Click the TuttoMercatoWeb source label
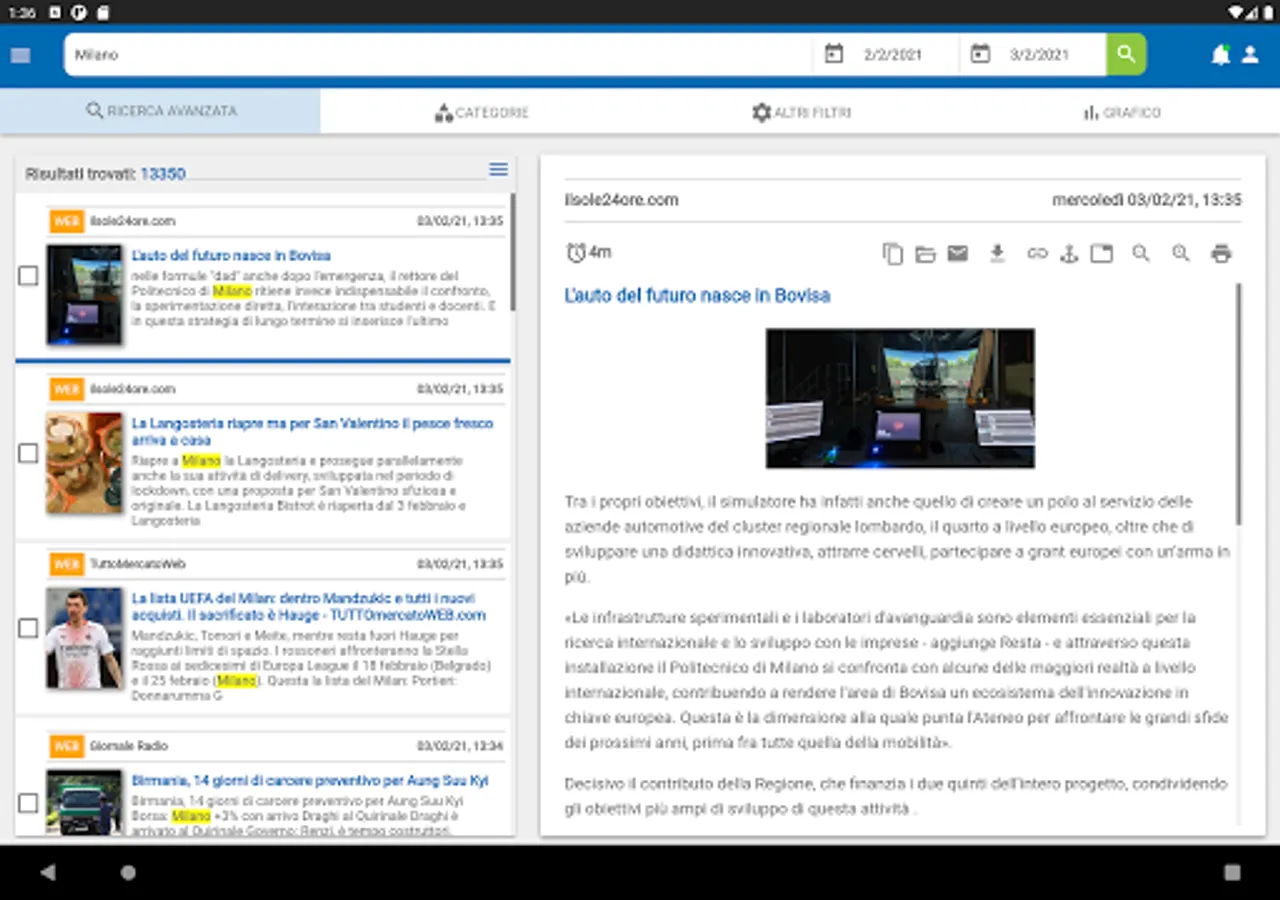This screenshot has height=900, width=1280. pyautogui.click(x=138, y=565)
